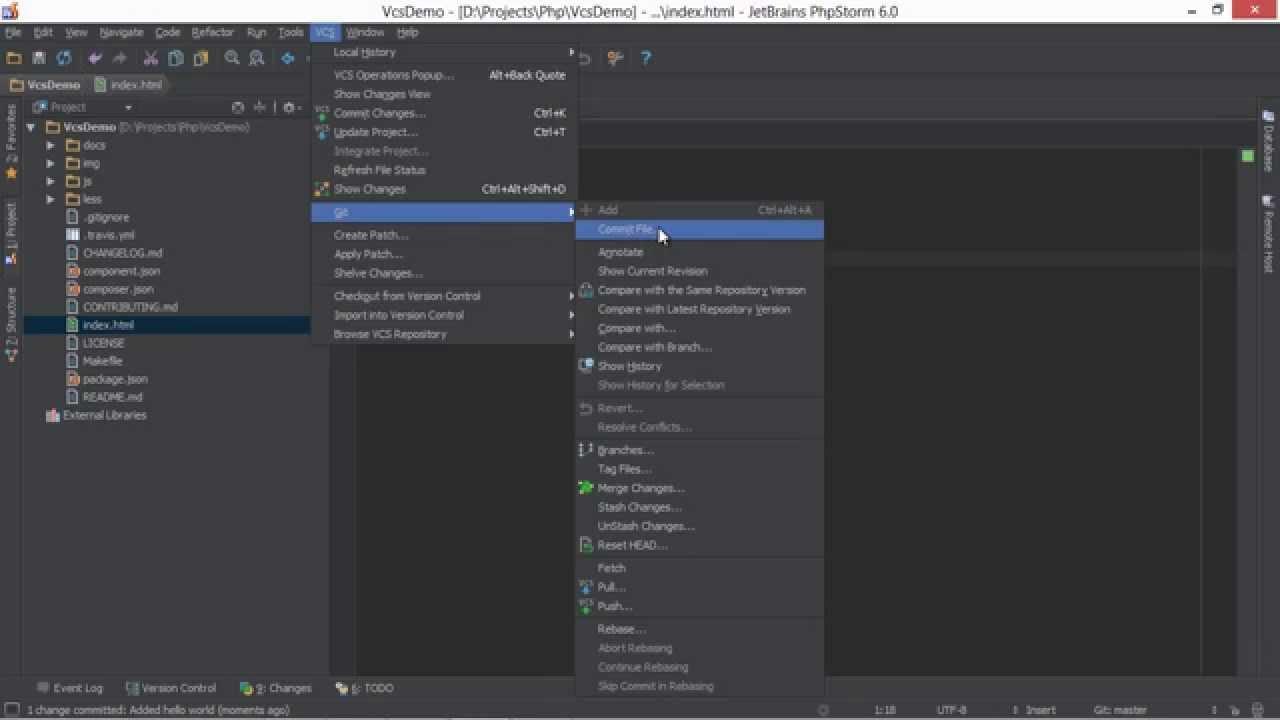Viewport: 1280px width, 720px height.
Task: Click the tool window toggle icon in status bar
Action: 11,710
